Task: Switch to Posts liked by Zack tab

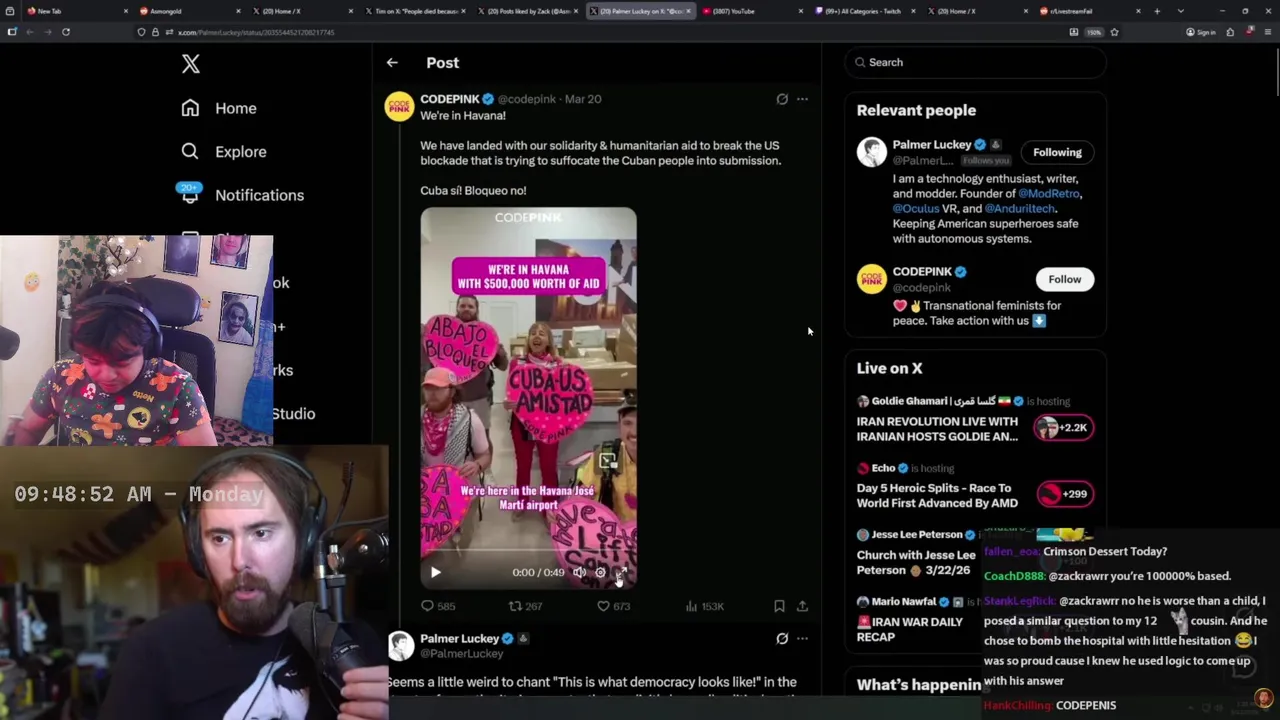Action: [x=525, y=11]
